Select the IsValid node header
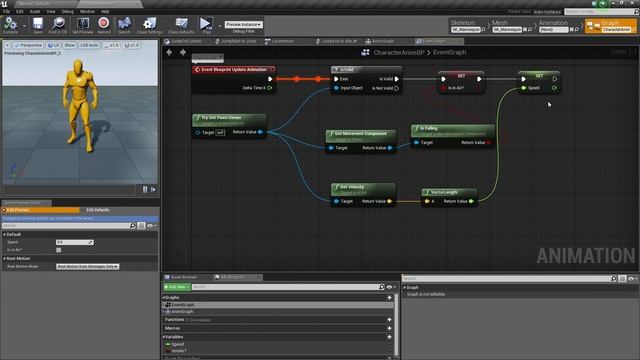Screen dimensions: 640x360 366,69
